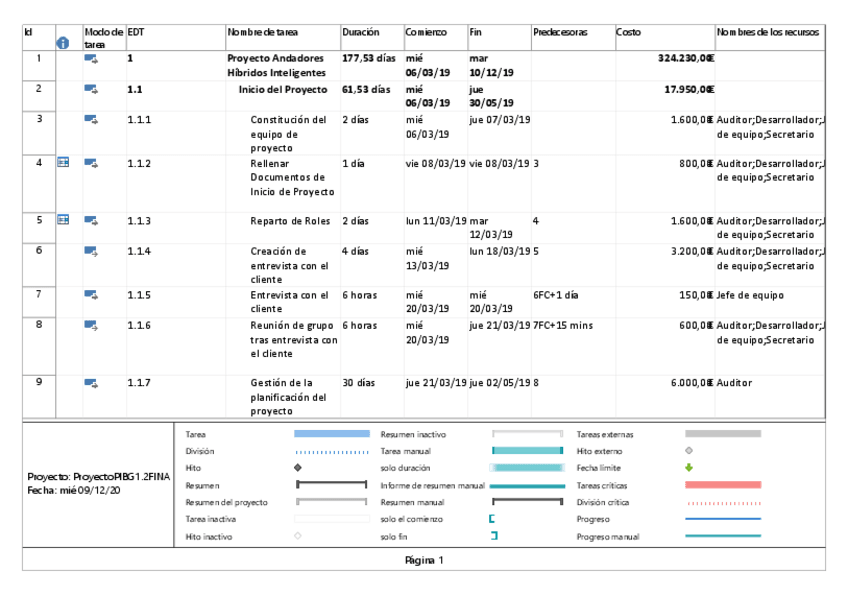Click the task mode icon for row 1
This screenshot has width=848, height=596.
click(92, 60)
